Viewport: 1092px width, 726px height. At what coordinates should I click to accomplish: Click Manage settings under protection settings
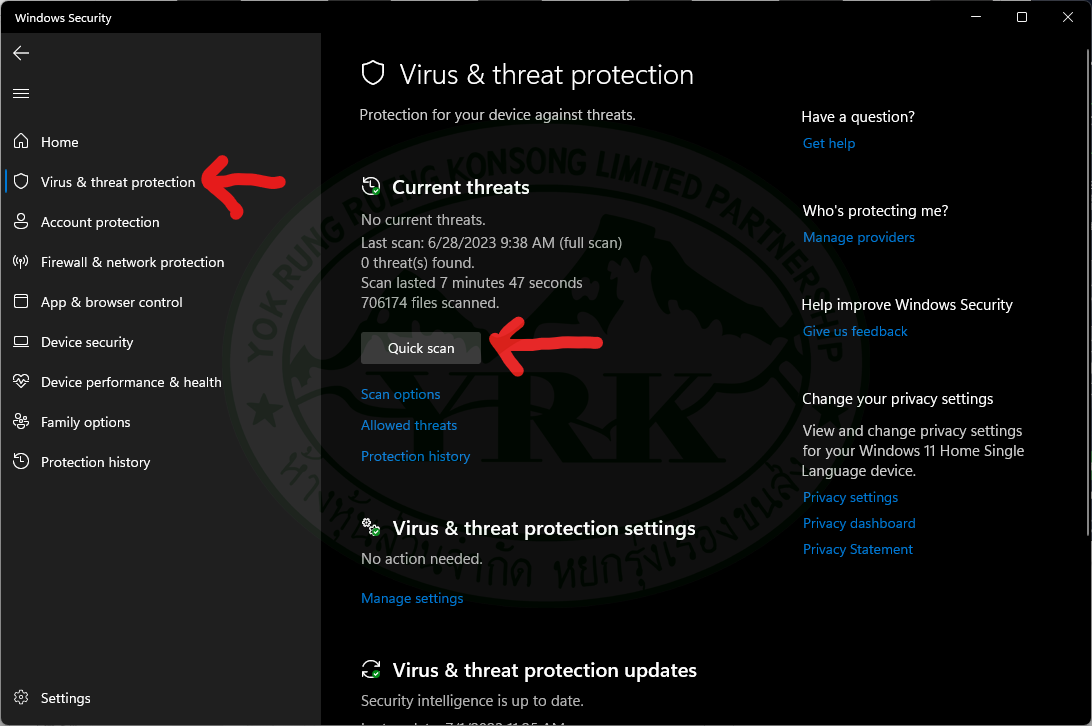pos(412,598)
